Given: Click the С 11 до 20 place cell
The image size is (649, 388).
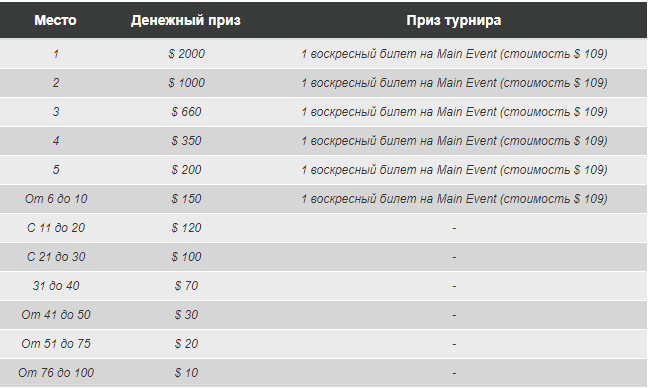Looking at the screenshot, I should click(56, 228).
